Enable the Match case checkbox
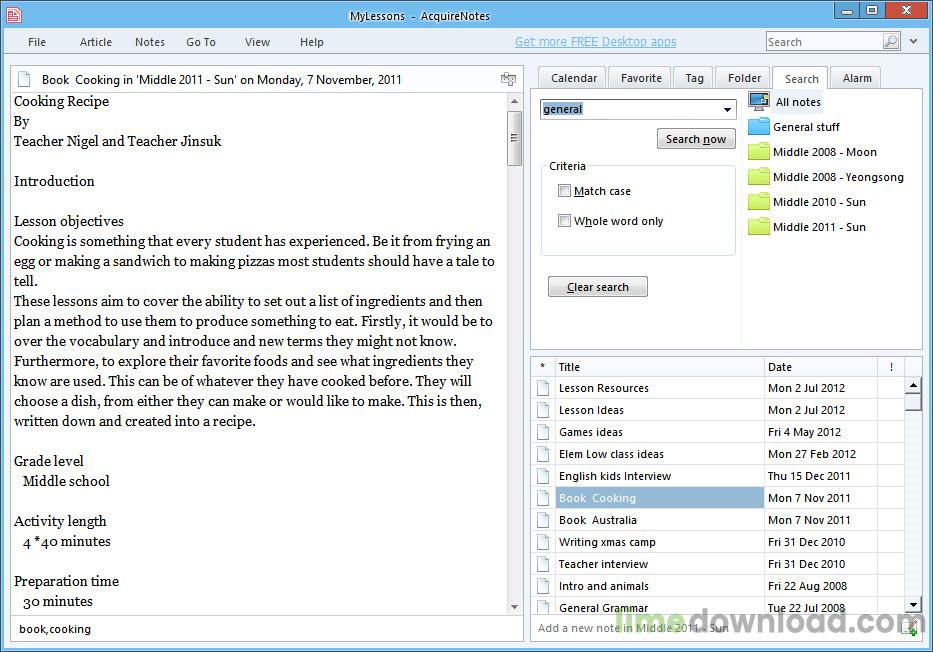 [x=565, y=191]
